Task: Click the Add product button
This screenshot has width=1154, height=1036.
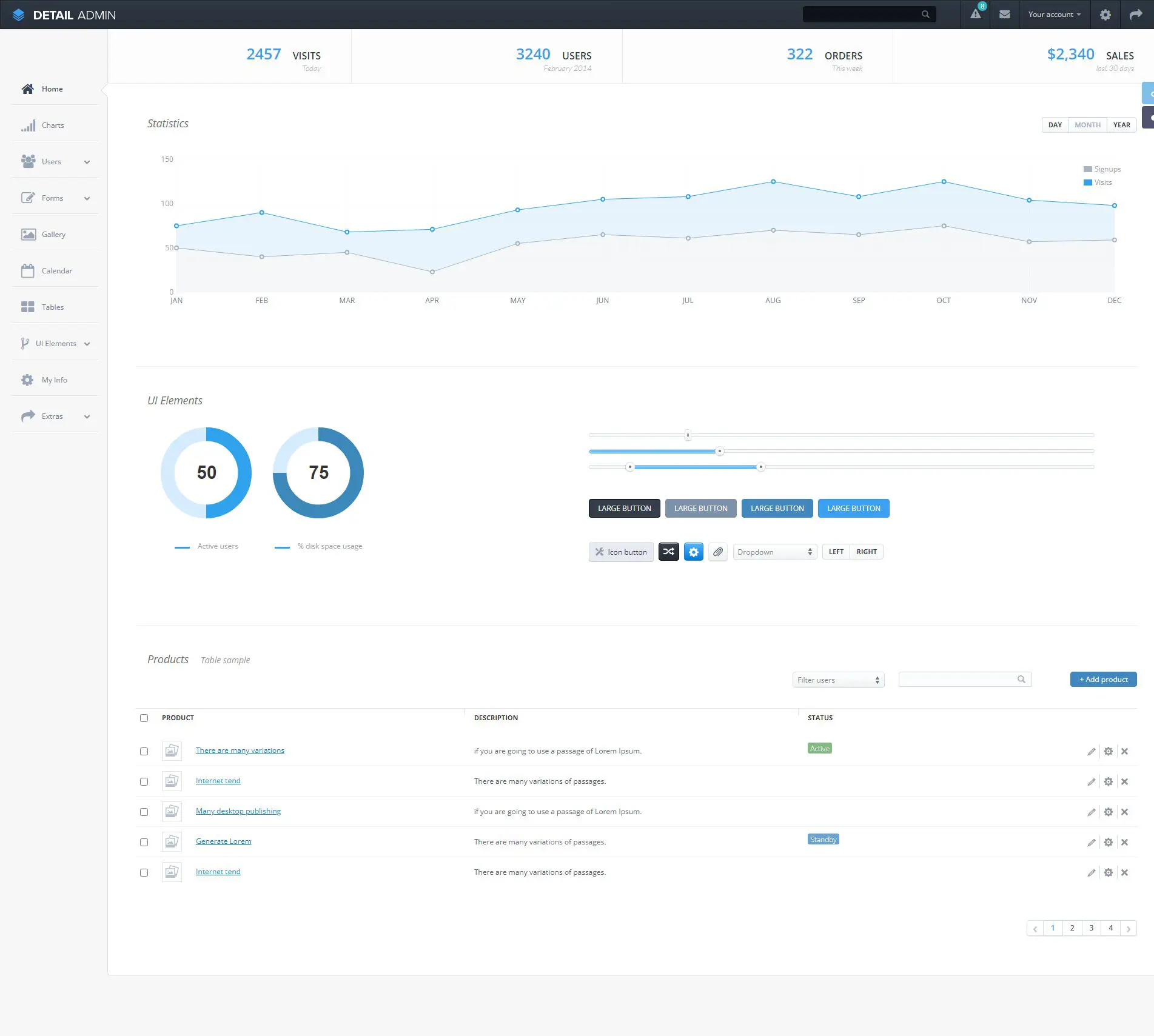Action: (x=1103, y=679)
